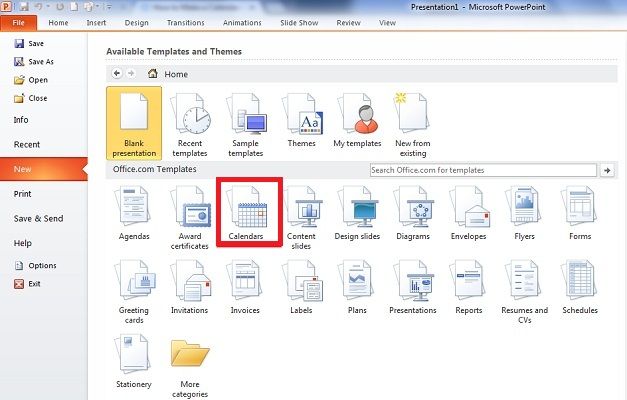Image resolution: width=627 pixels, height=400 pixels.
Task: Select Recent in the backstage menu
Action: point(27,144)
